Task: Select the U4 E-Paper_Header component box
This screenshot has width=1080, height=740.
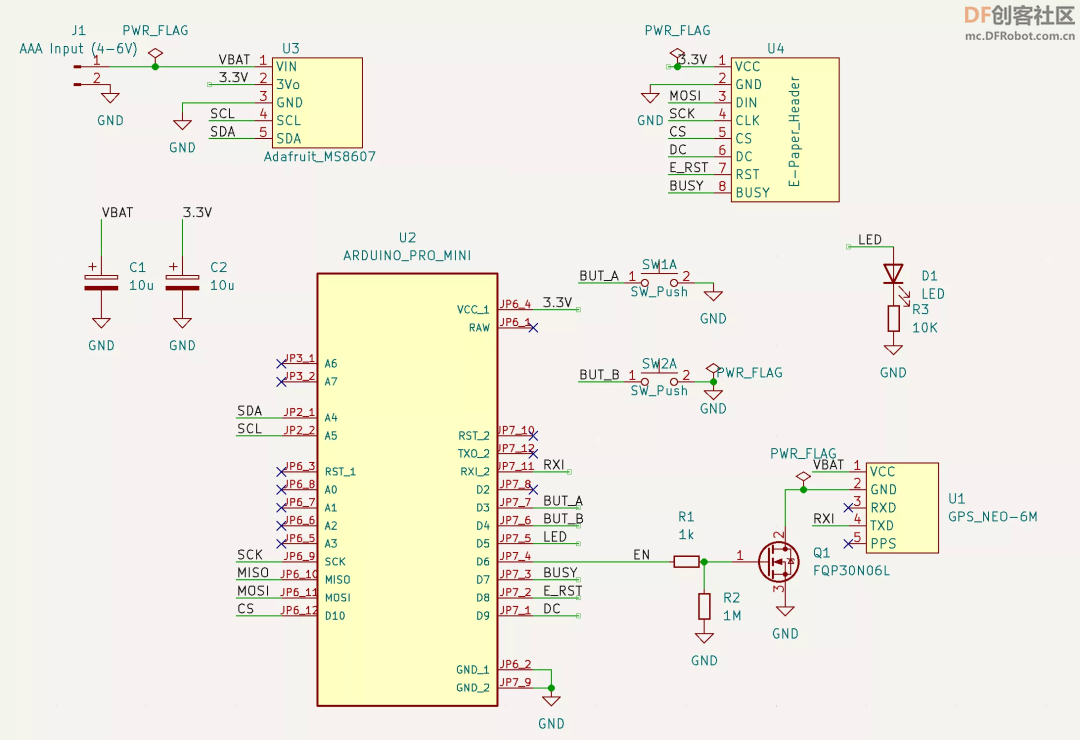Action: 785,130
